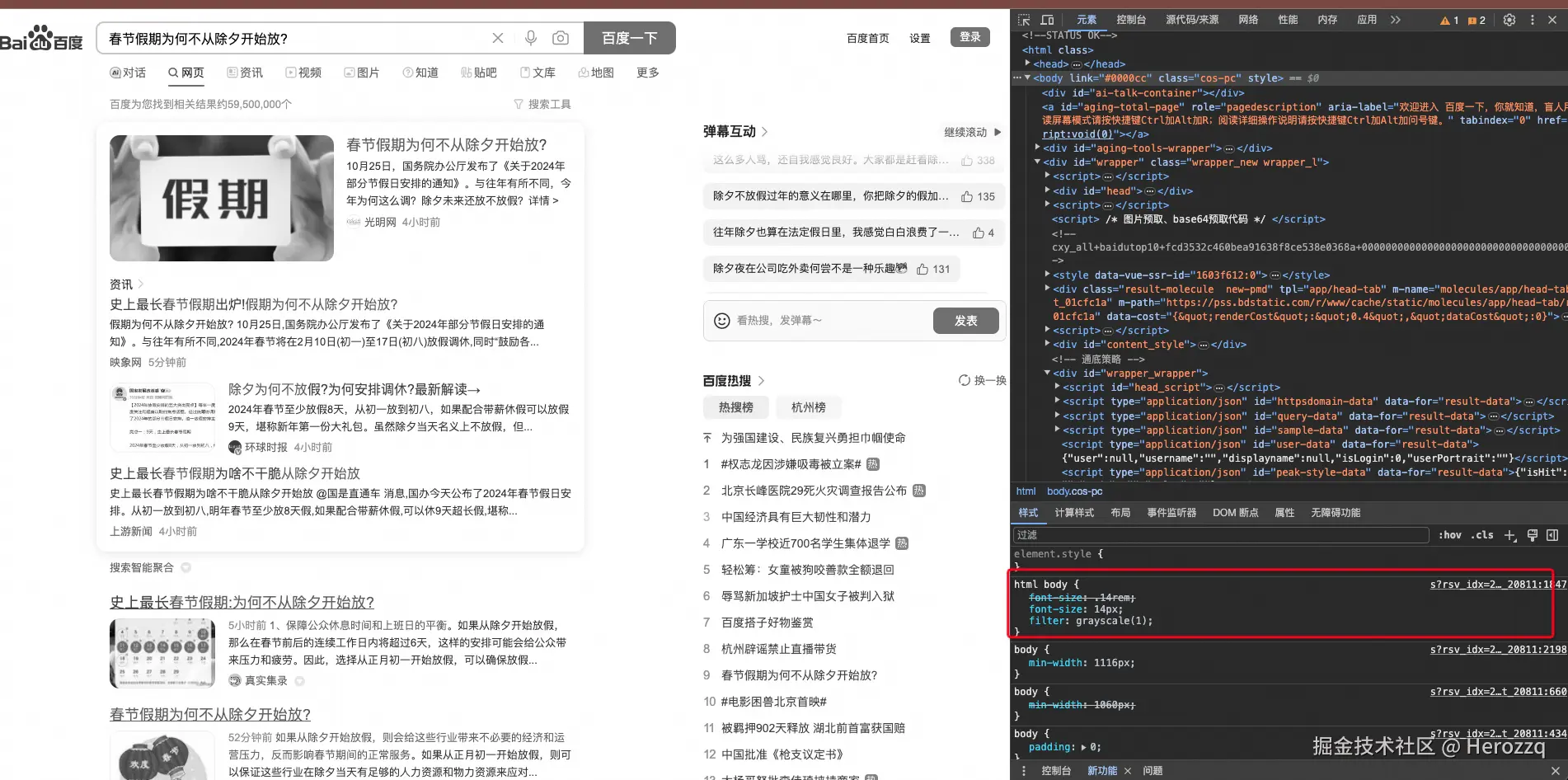Toggle the device toolbar icon in DevTools
The width and height of the screenshot is (1568, 780).
[1047, 20]
